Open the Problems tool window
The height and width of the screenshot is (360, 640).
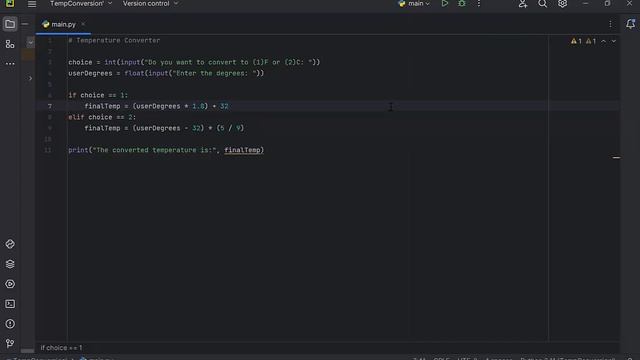pos(10,324)
